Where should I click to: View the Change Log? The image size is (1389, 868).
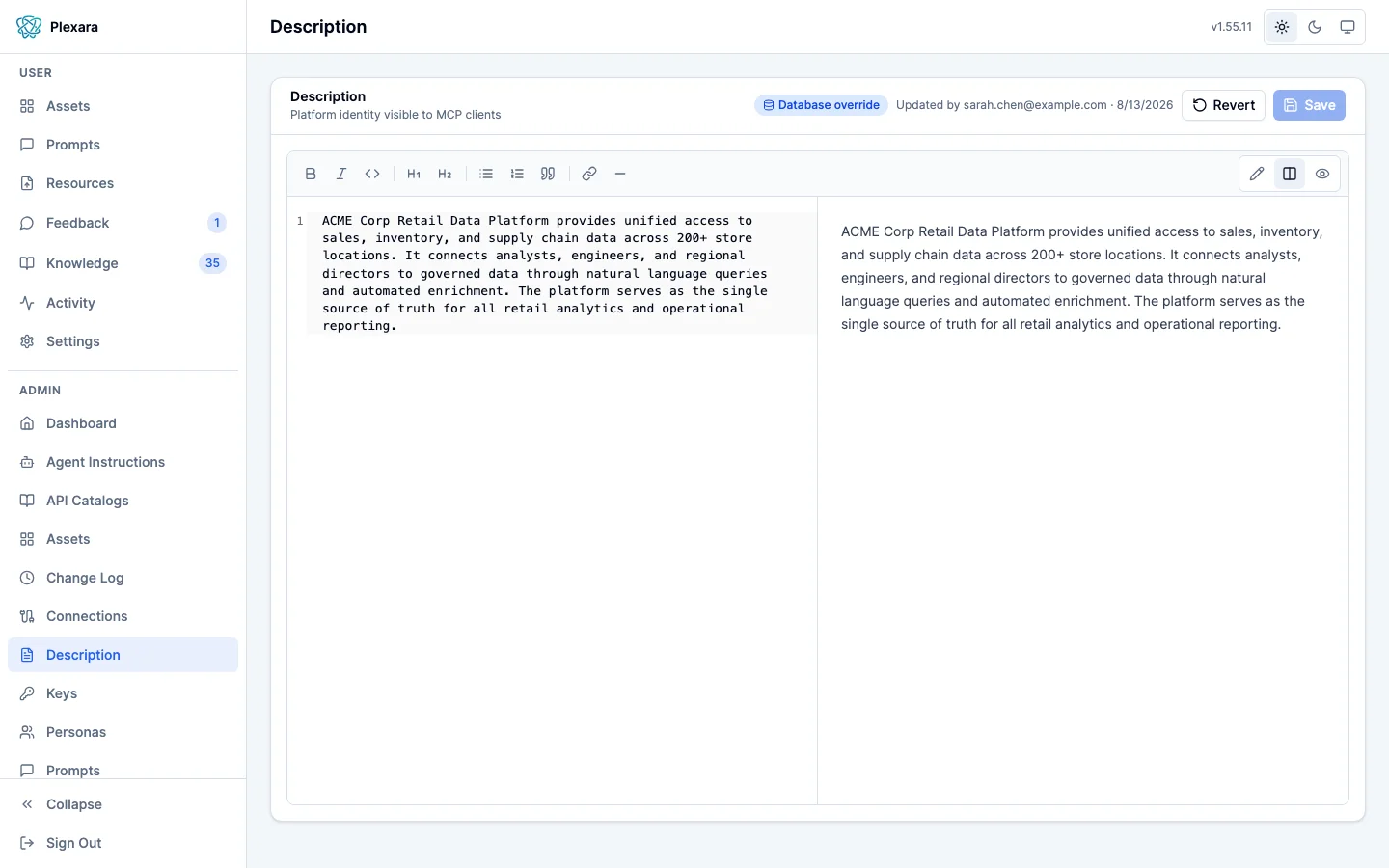(123, 578)
